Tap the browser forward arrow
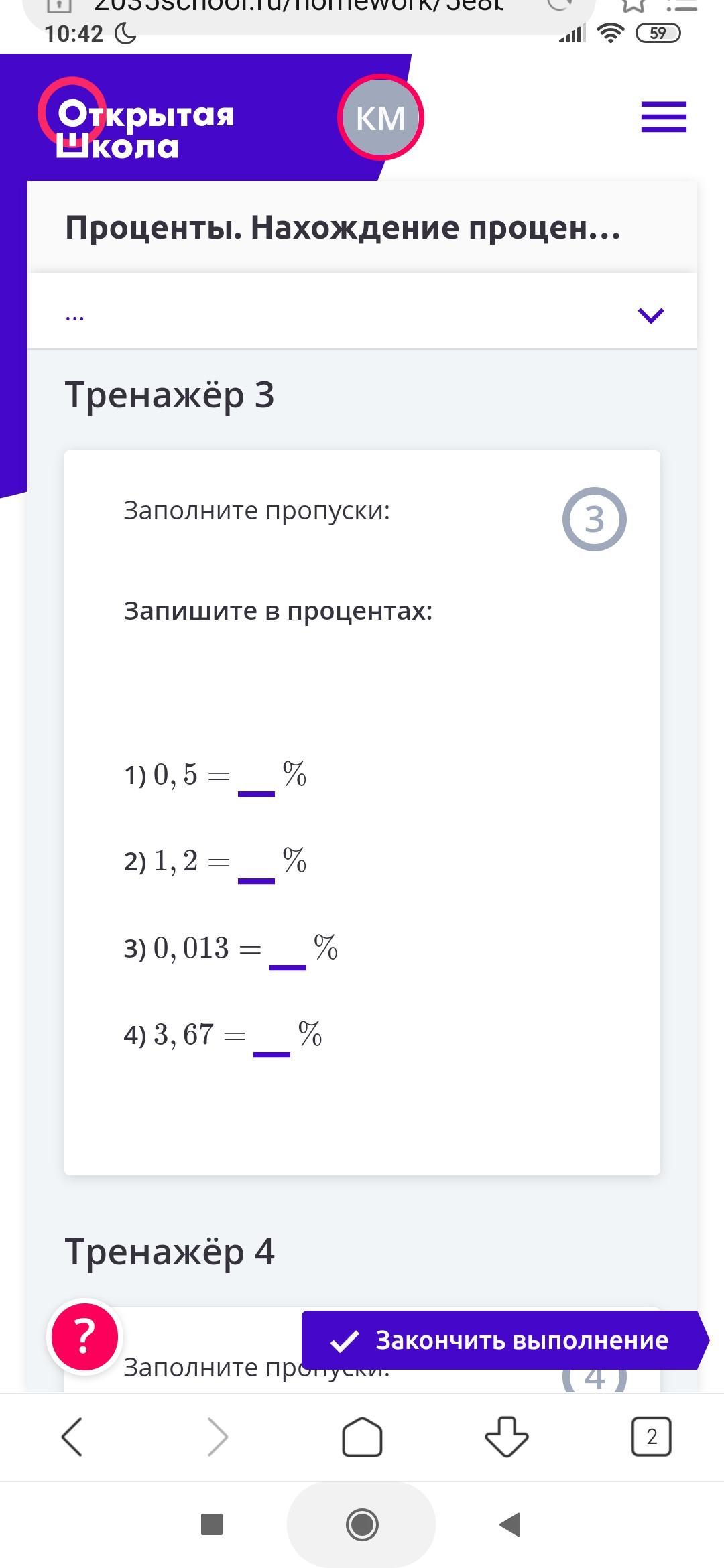The width and height of the screenshot is (724, 1568). [x=217, y=1436]
